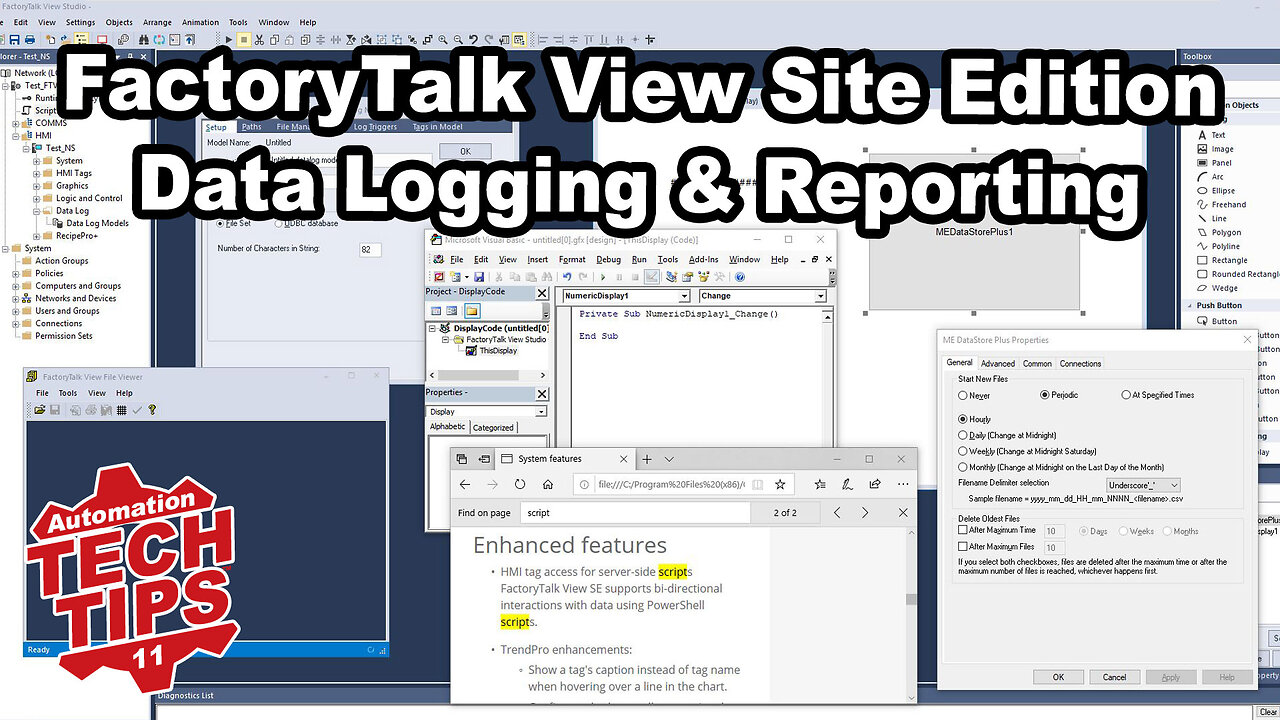The image size is (1280, 720).
Task: Select the At Specified Times option
Action: coord(1126,395)
